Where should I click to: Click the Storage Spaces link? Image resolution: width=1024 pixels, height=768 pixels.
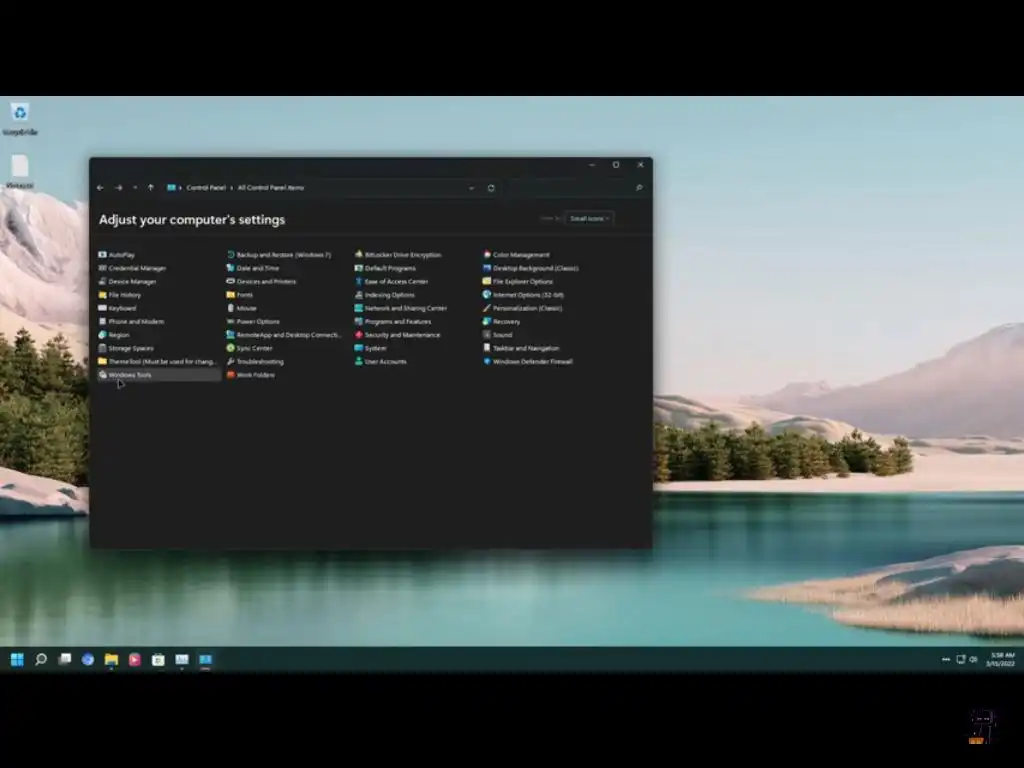point(131,348)
